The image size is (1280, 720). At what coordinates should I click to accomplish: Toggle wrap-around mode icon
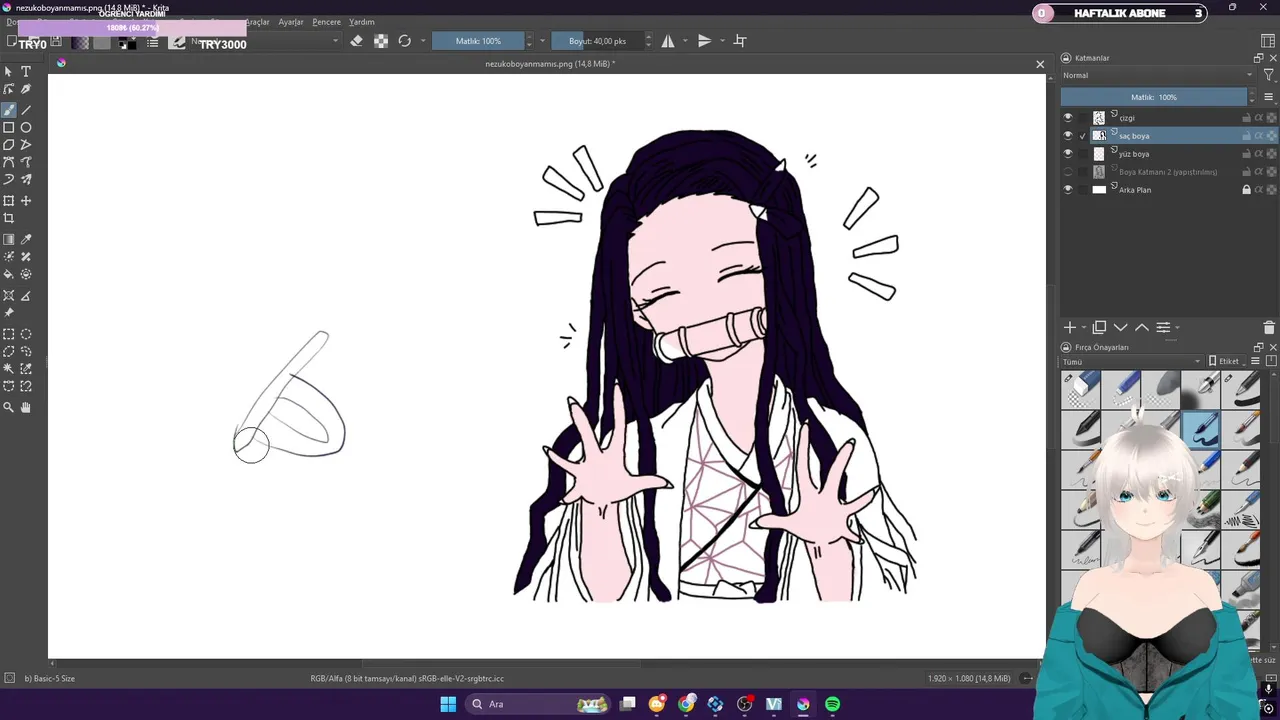(x=740, y=41)
